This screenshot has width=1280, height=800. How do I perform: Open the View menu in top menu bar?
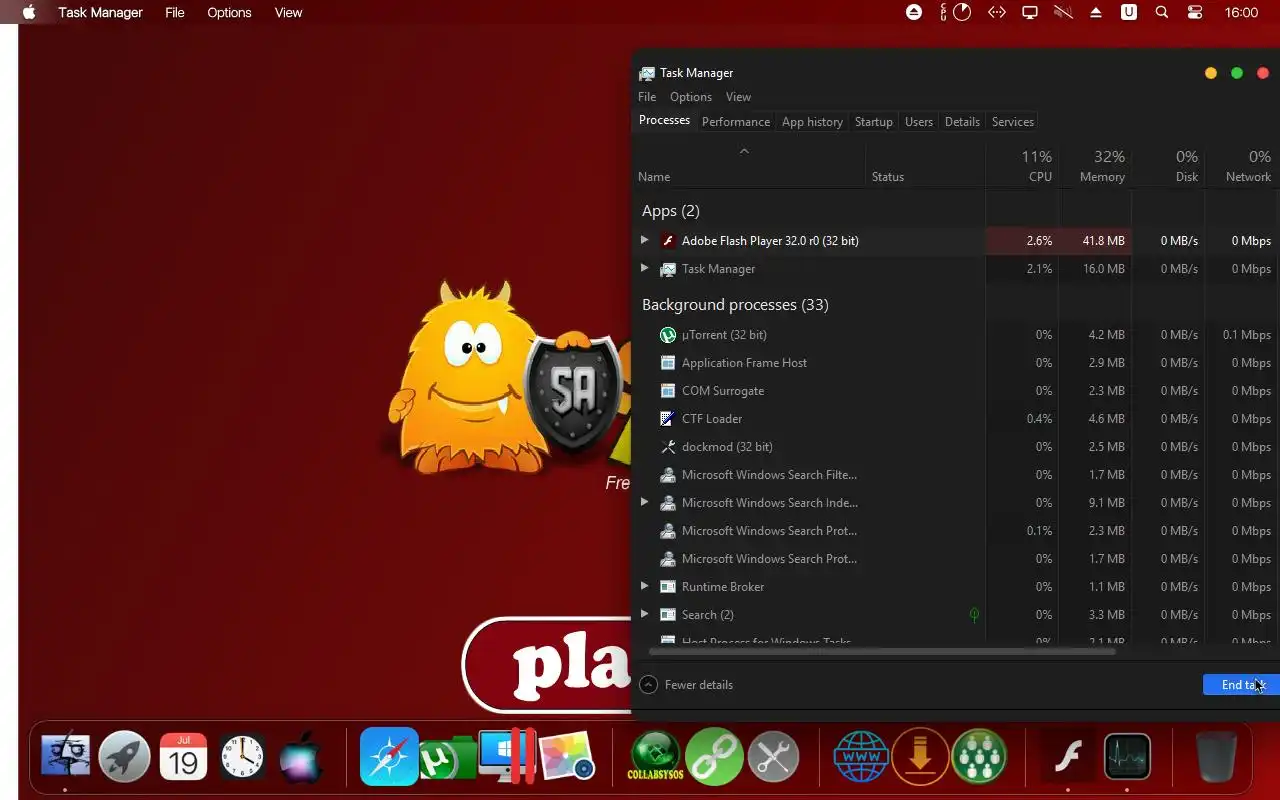tap(288, 12)
